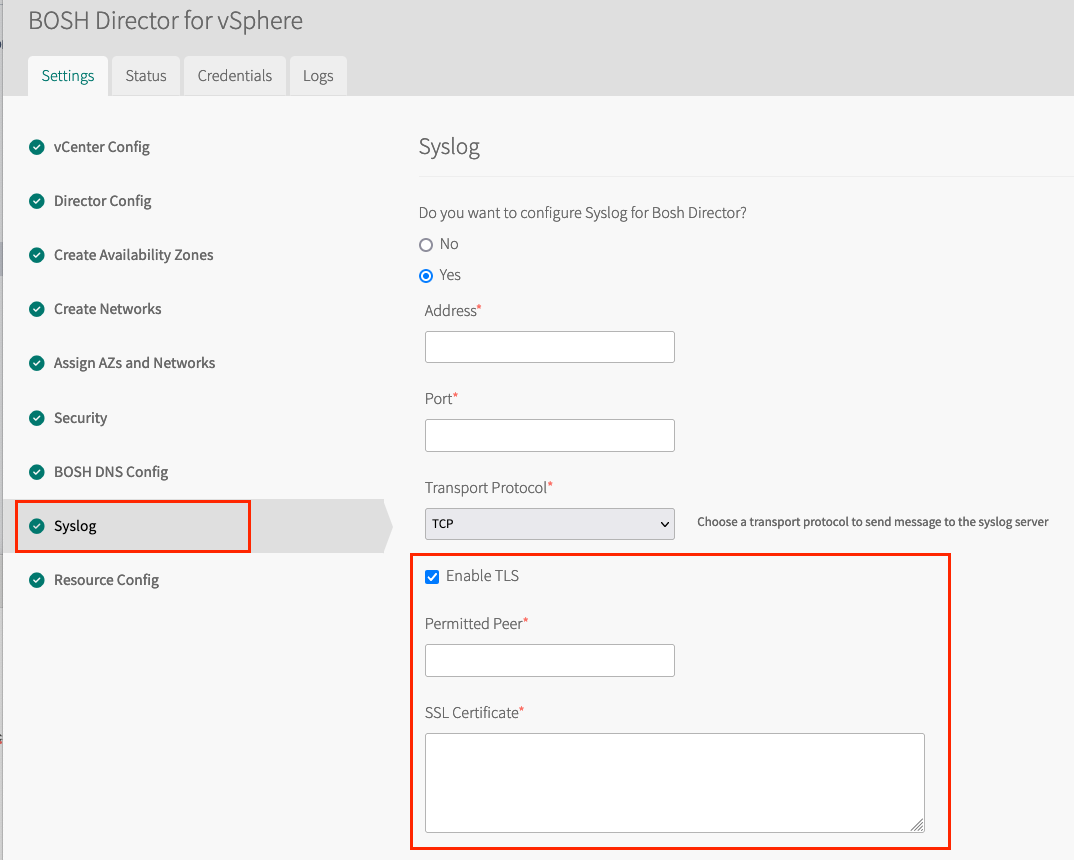Viewport: 1074px width, 860px height.
Task: Go to the Resource Config section
Action: click(106, 580)
